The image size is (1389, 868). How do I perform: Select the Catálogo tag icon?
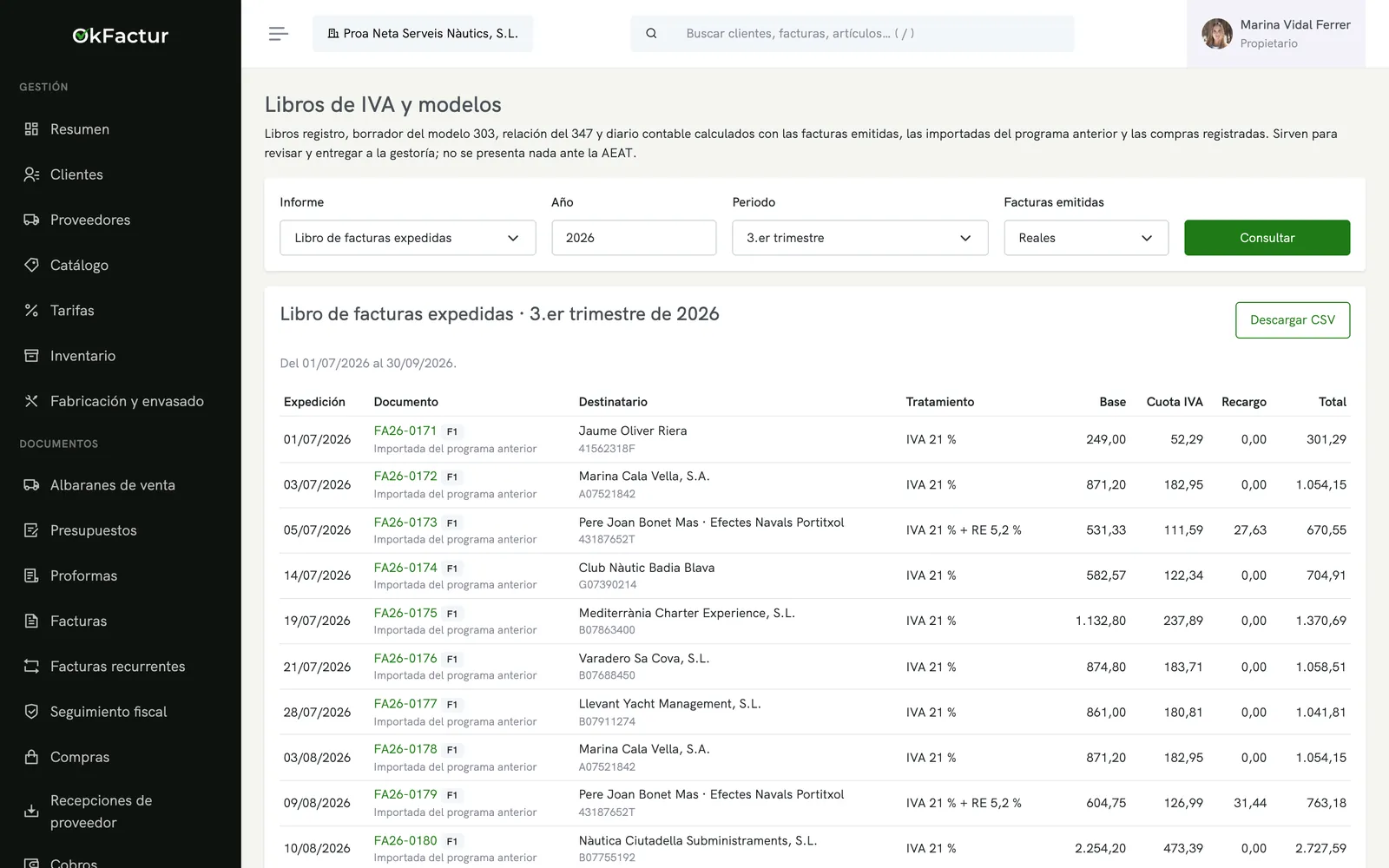pyautogui.click(x=31, y=265)
